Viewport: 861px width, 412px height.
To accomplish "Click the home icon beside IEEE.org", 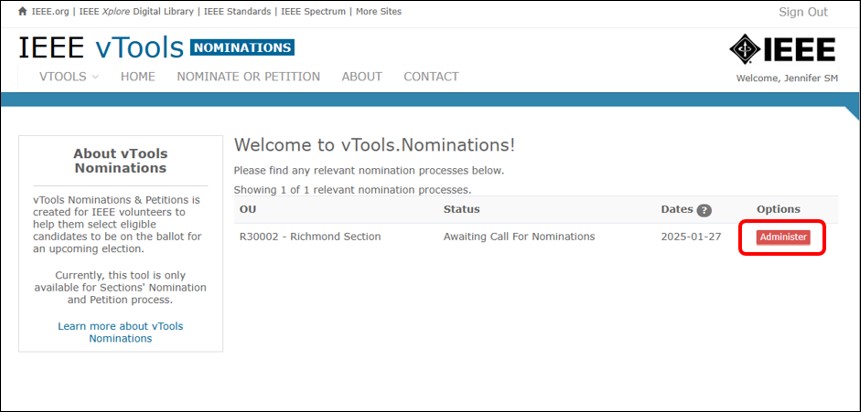I will coord(23,12).
